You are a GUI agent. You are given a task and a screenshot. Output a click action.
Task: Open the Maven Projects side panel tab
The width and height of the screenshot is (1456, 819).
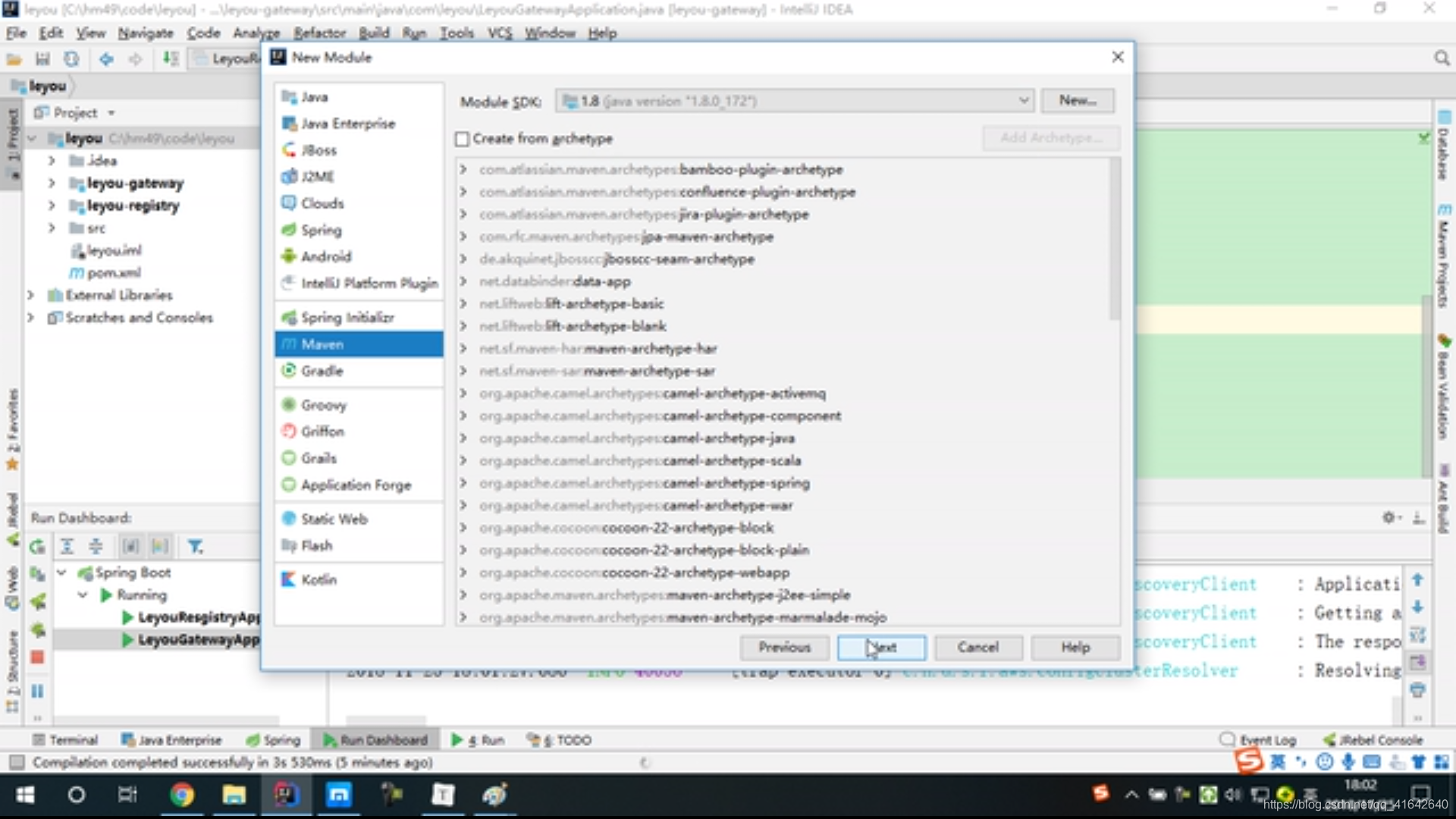point(1444,256)
